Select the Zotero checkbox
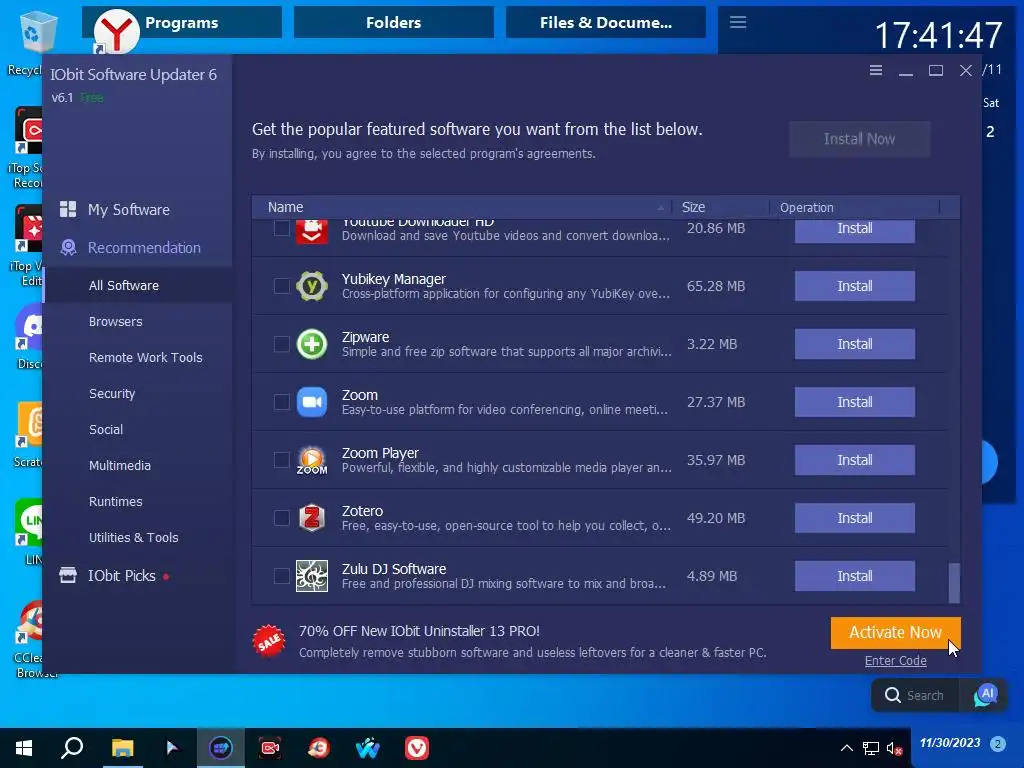The image size is (1024, 768). tap(281, 518)
